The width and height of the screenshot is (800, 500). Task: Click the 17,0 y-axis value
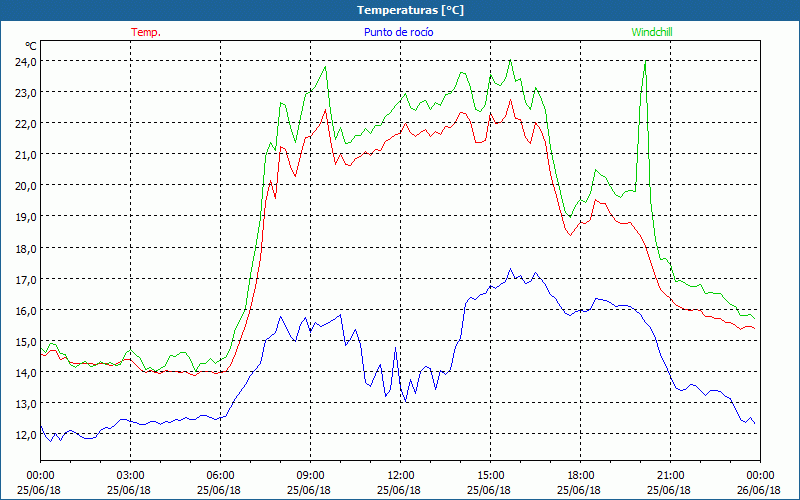tap(26, 279)
